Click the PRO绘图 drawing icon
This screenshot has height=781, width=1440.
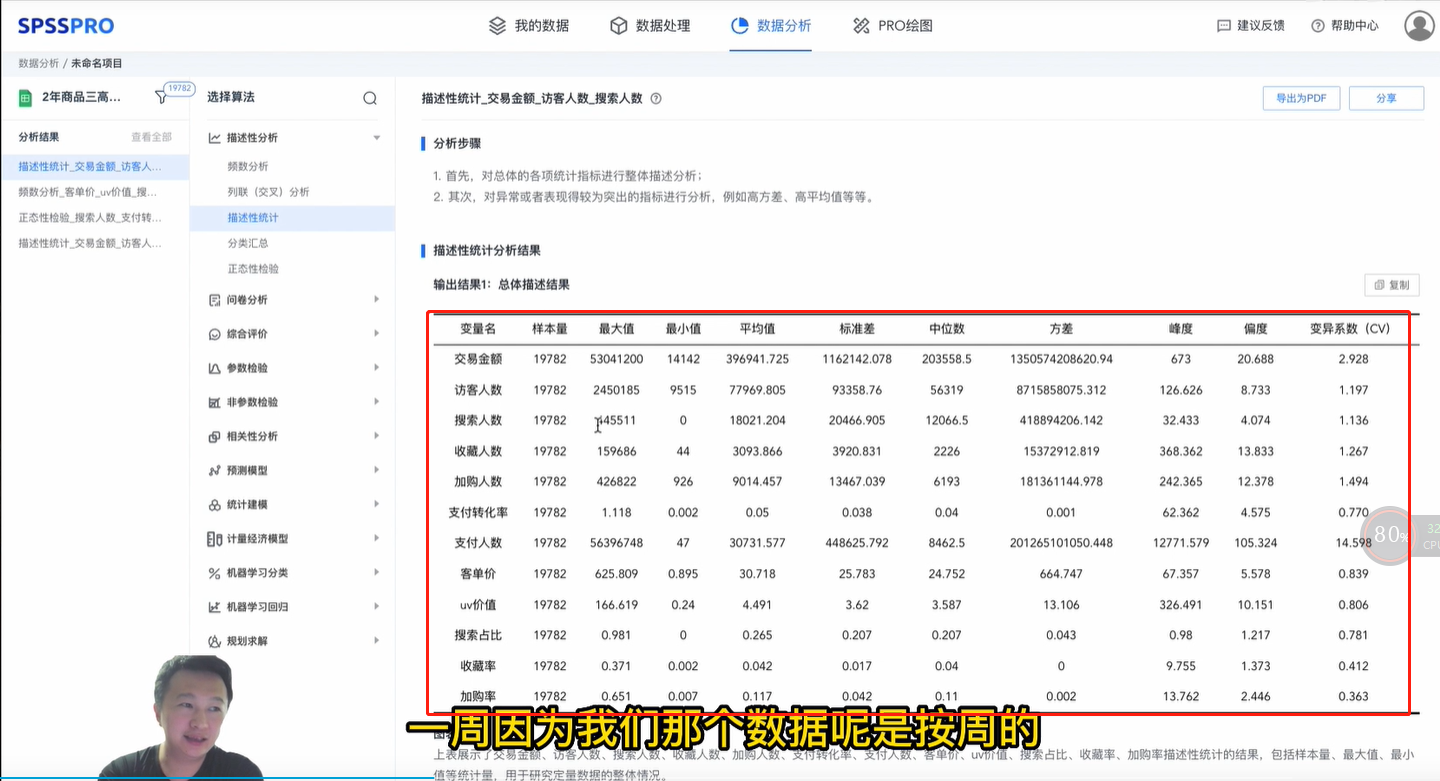tap(861, 26)
